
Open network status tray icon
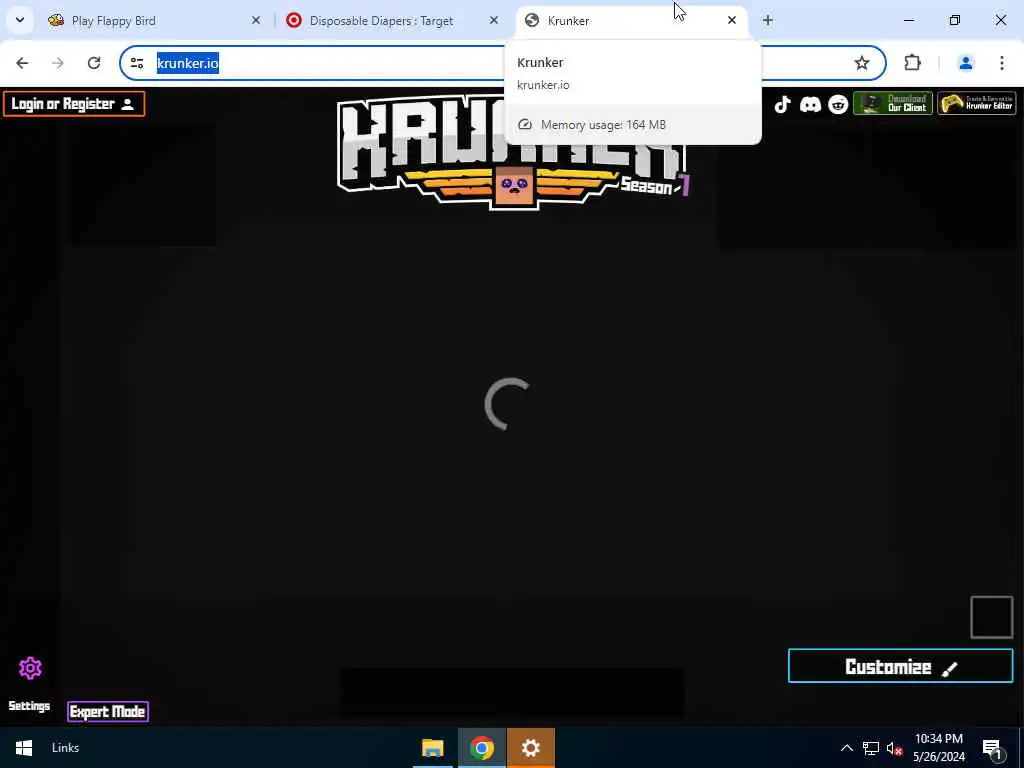(871, 748)
